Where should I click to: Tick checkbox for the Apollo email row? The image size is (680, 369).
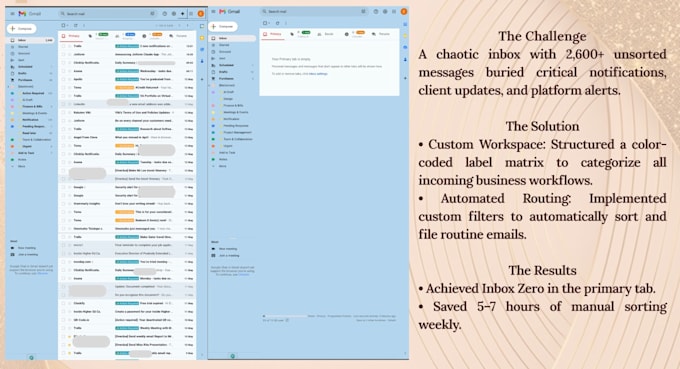click(64, 79)
